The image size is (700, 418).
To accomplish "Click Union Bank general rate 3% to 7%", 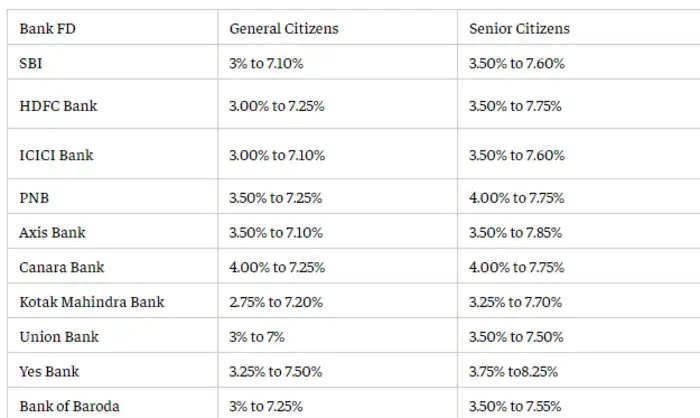I will [x=257, y=337].
